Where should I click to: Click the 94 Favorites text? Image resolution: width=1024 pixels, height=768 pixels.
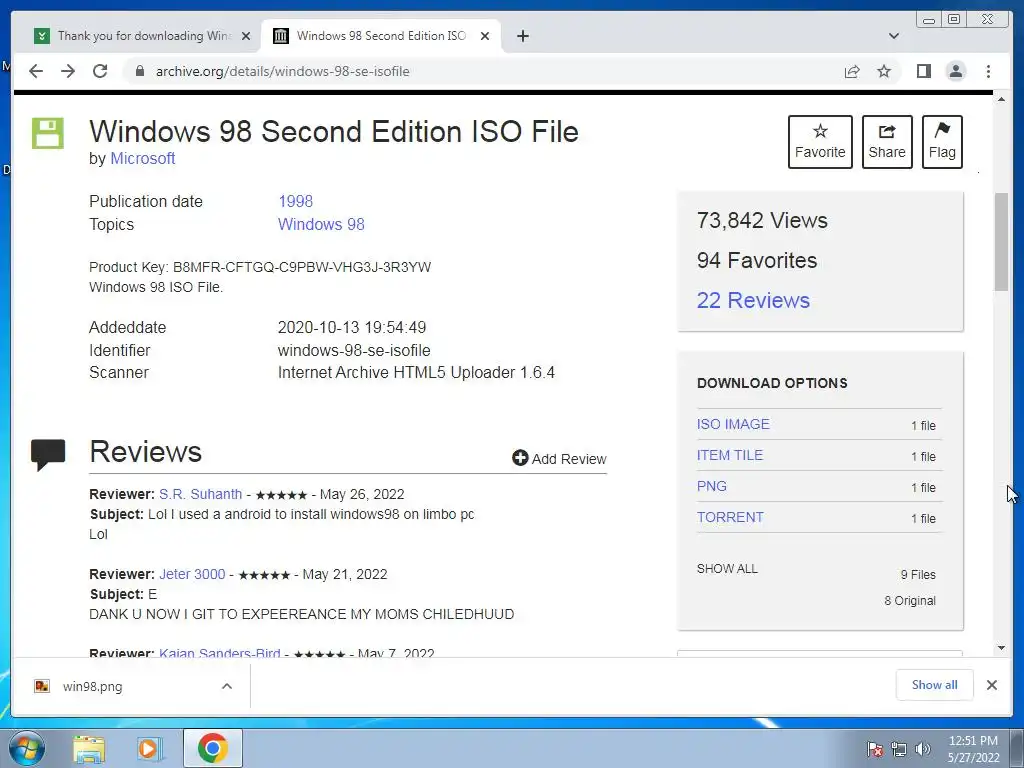pyautogui.click(x=757, y=261)
